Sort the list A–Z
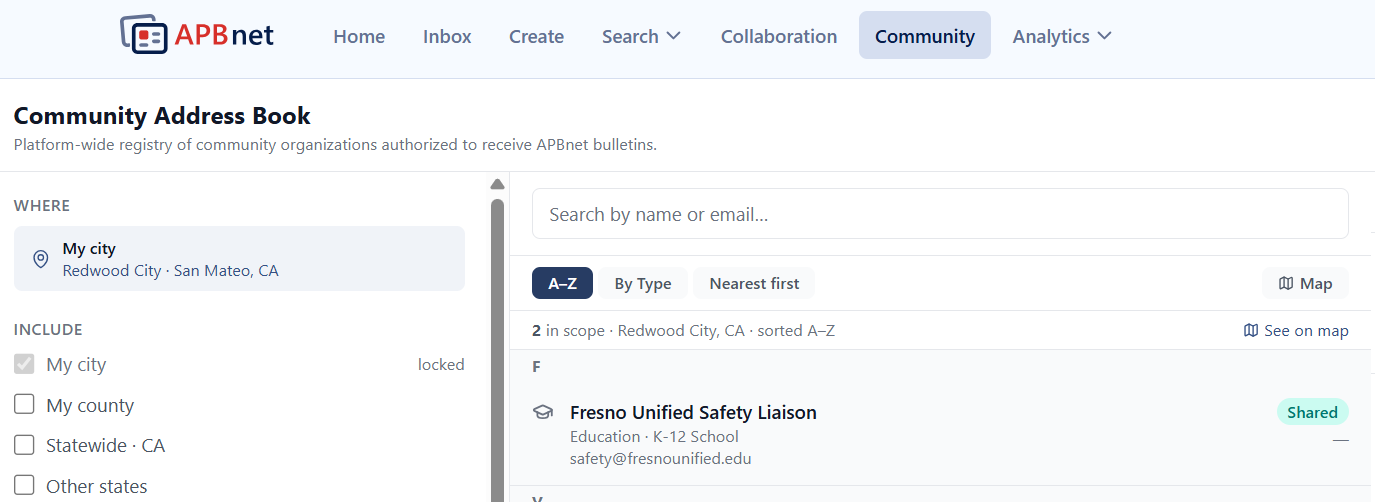 (562, 284)
